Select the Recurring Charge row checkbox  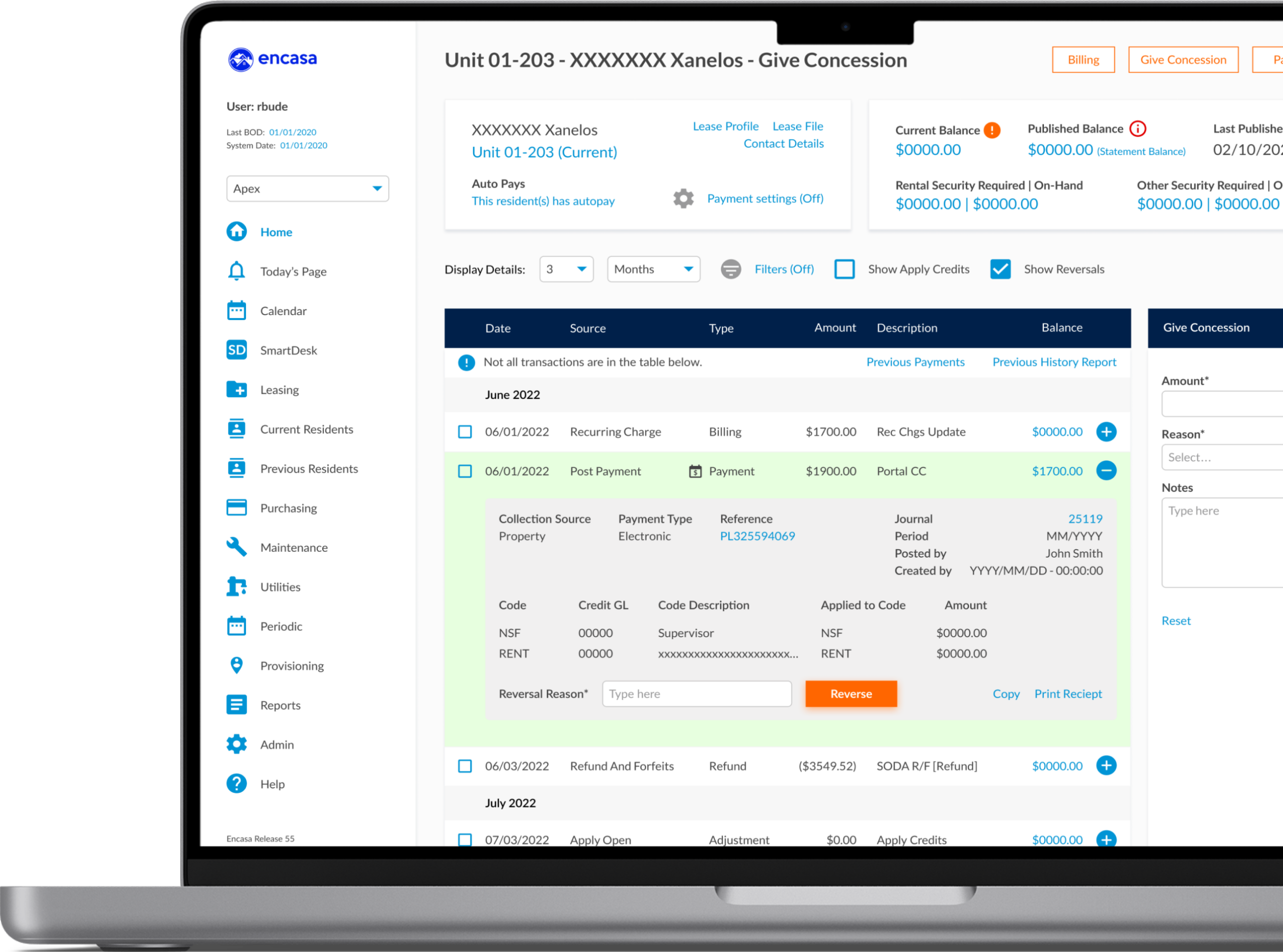point(465,431)
